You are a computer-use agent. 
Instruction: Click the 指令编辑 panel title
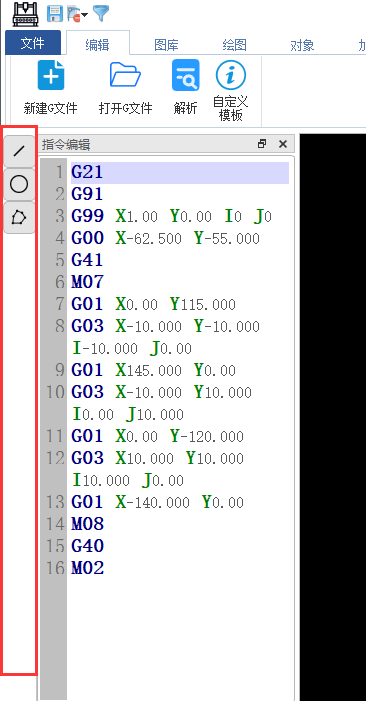tap(66, 144)
